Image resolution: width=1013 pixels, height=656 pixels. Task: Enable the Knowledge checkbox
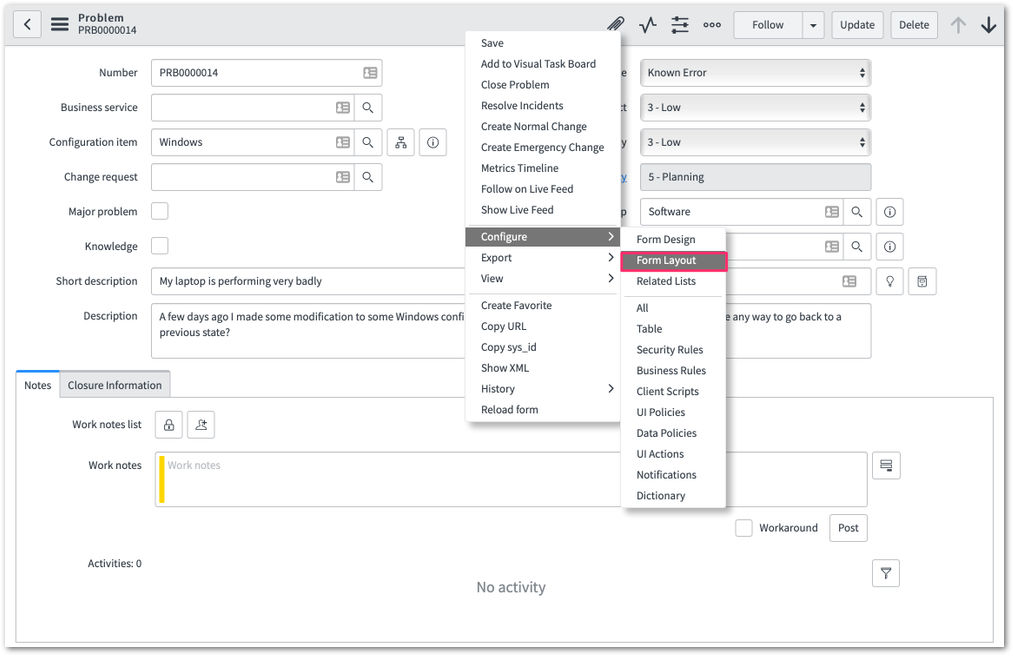[x=160, y=246]
